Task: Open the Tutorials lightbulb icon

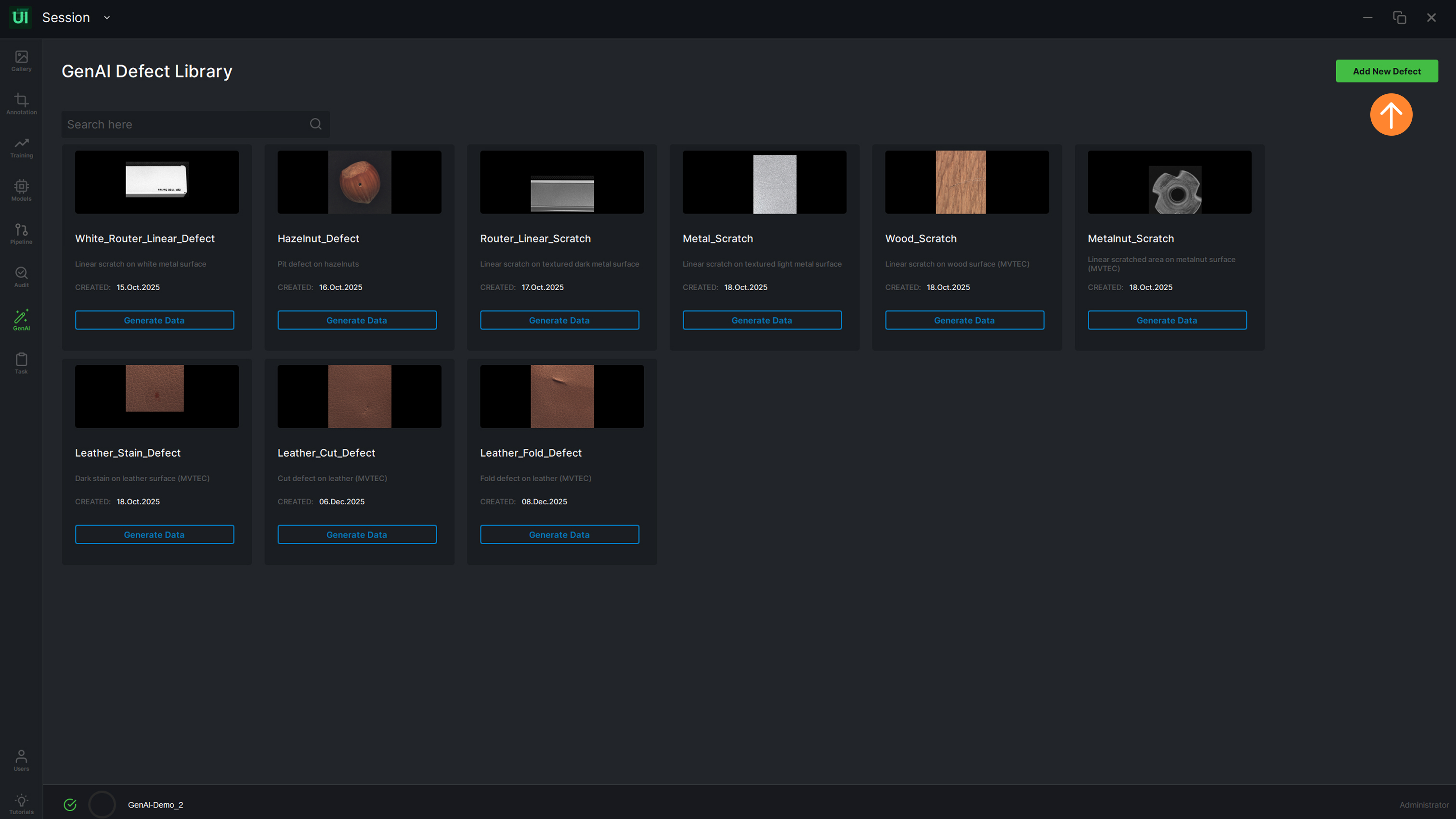Action: [22, 803]
